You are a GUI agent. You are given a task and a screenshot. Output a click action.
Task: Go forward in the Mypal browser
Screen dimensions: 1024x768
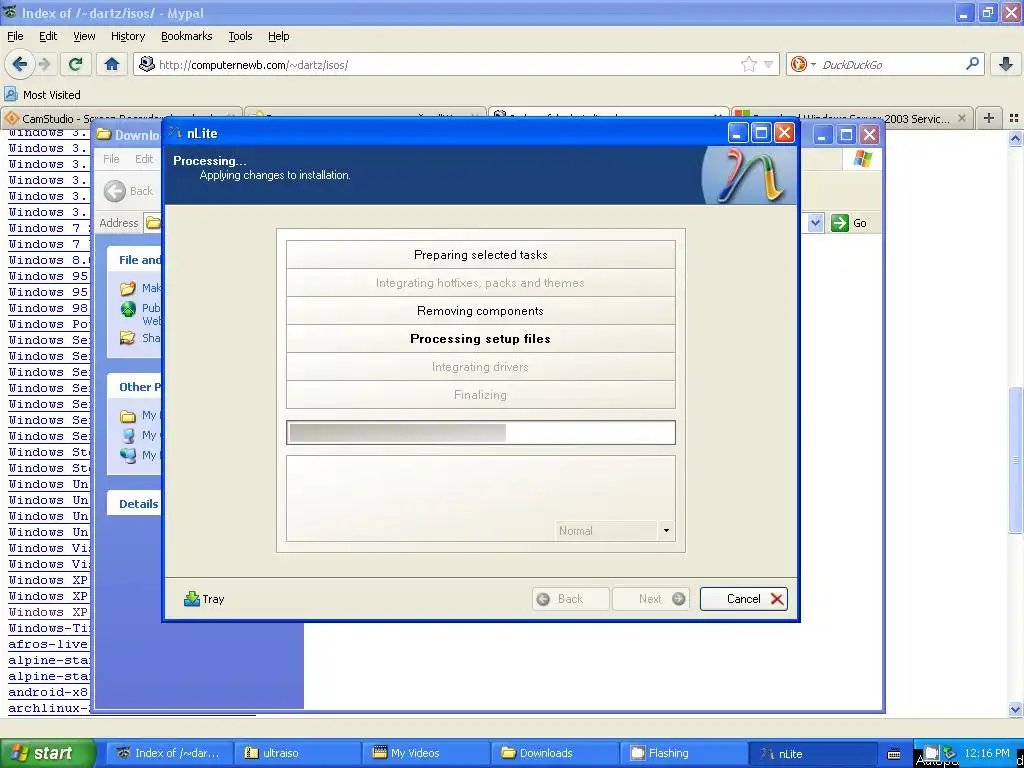(x=44, y=64)
